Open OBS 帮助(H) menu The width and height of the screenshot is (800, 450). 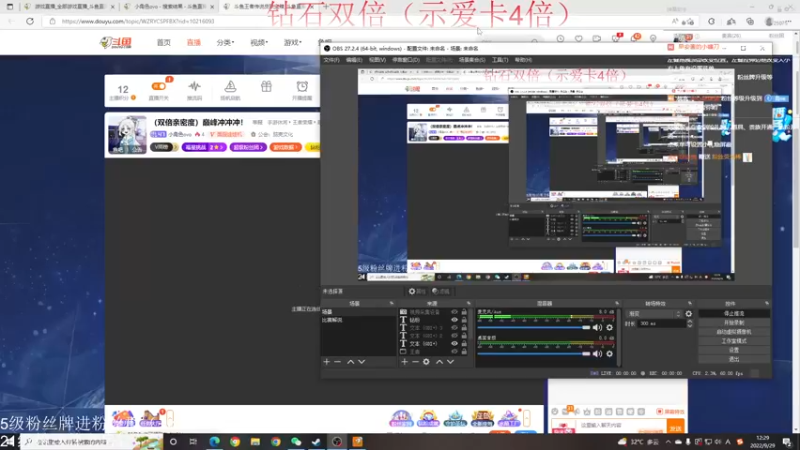coord(523,60)
